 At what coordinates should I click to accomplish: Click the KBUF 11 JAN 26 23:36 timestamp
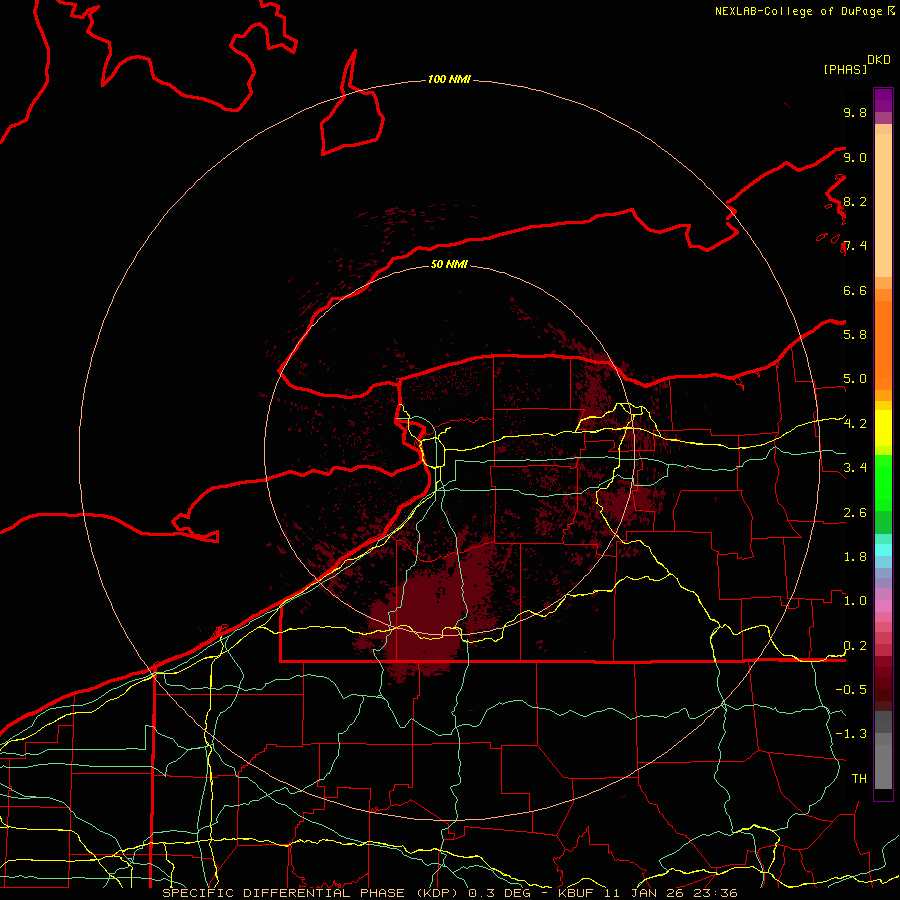647,893
